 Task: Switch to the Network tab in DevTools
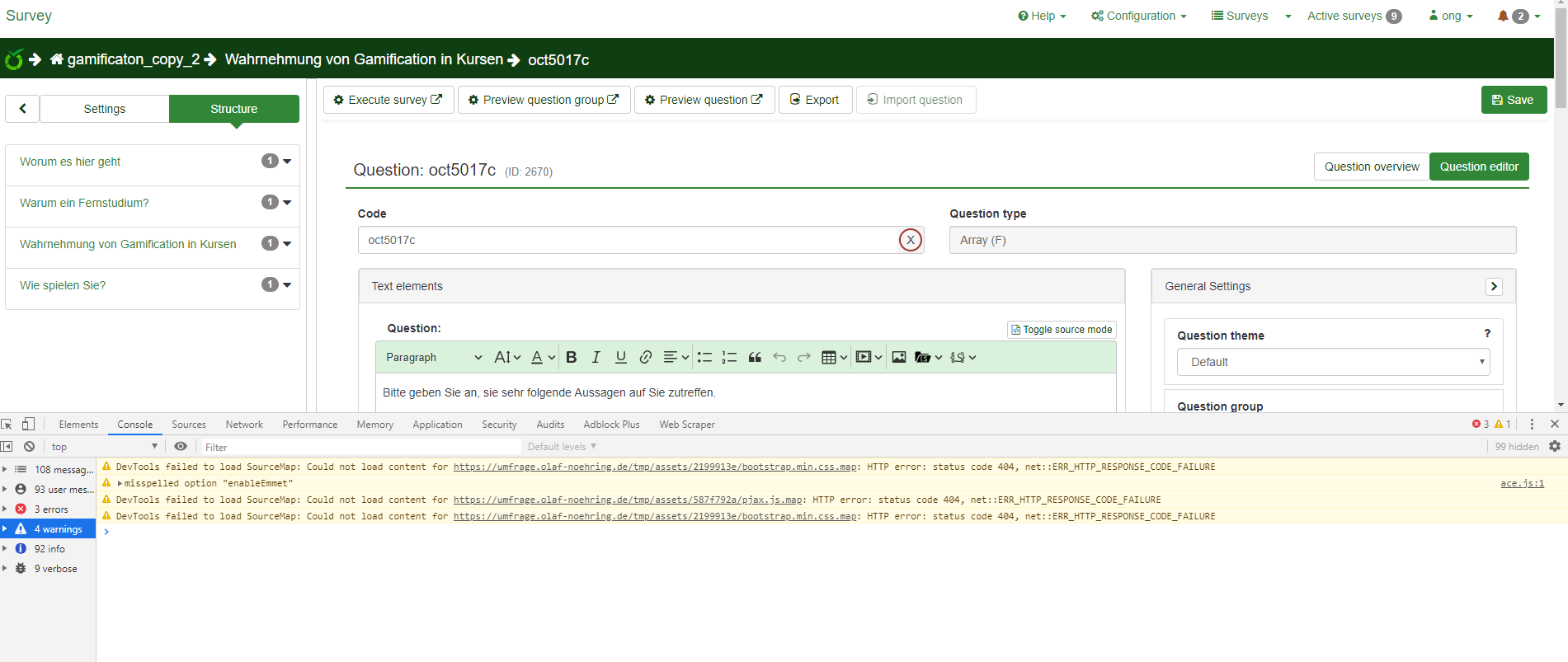click(x=244, y=425)
